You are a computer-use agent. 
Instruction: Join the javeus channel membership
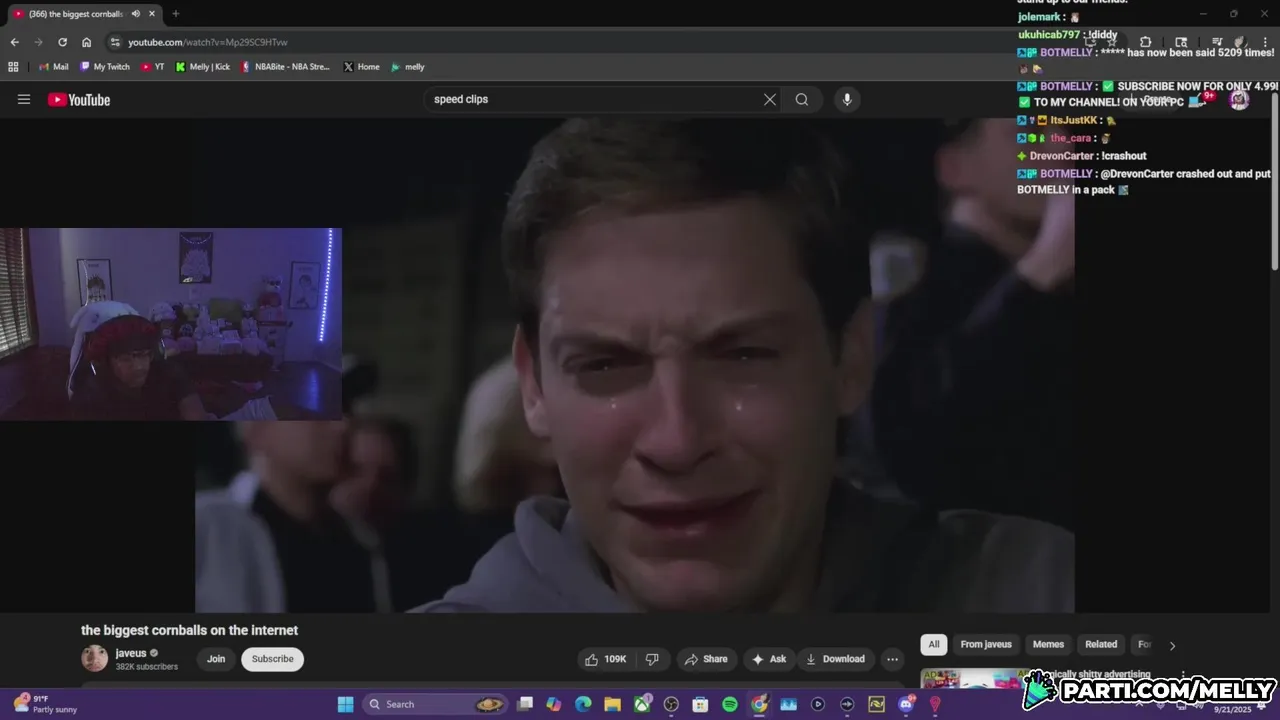coord(216,659)
